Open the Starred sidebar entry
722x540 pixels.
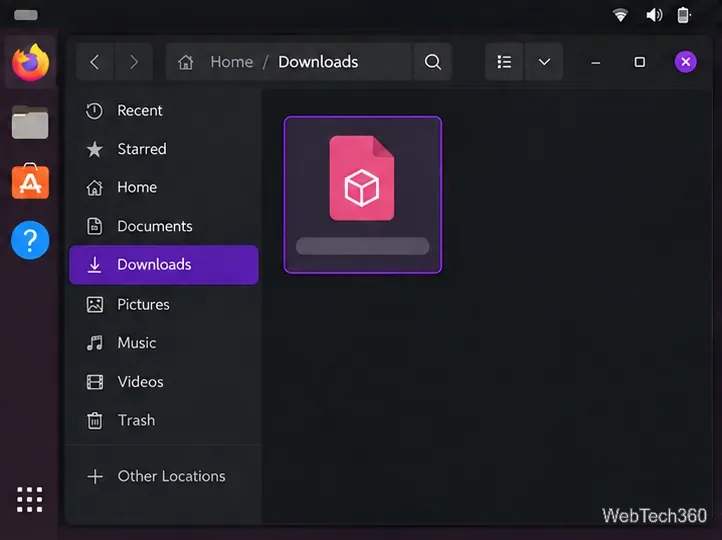(x=163, y=149)
